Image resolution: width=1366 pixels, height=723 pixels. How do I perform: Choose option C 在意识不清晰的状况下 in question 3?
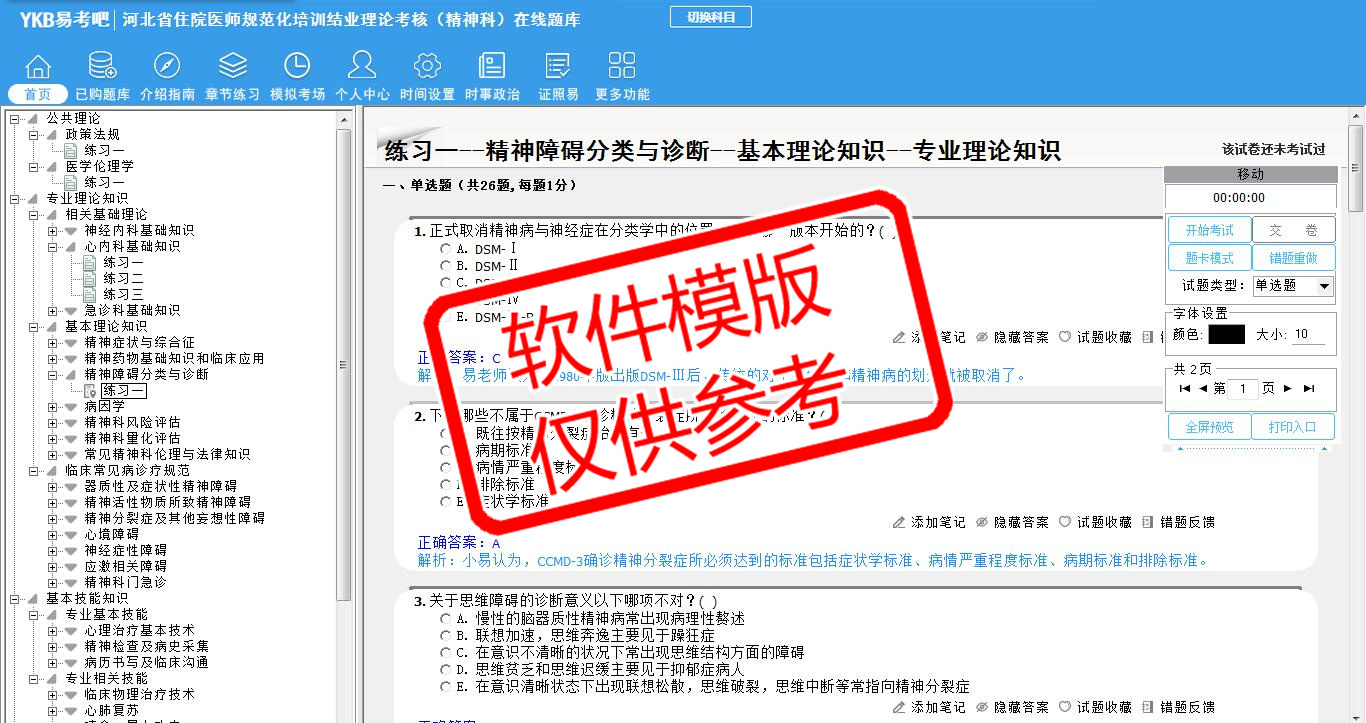[x=446, y=653]
